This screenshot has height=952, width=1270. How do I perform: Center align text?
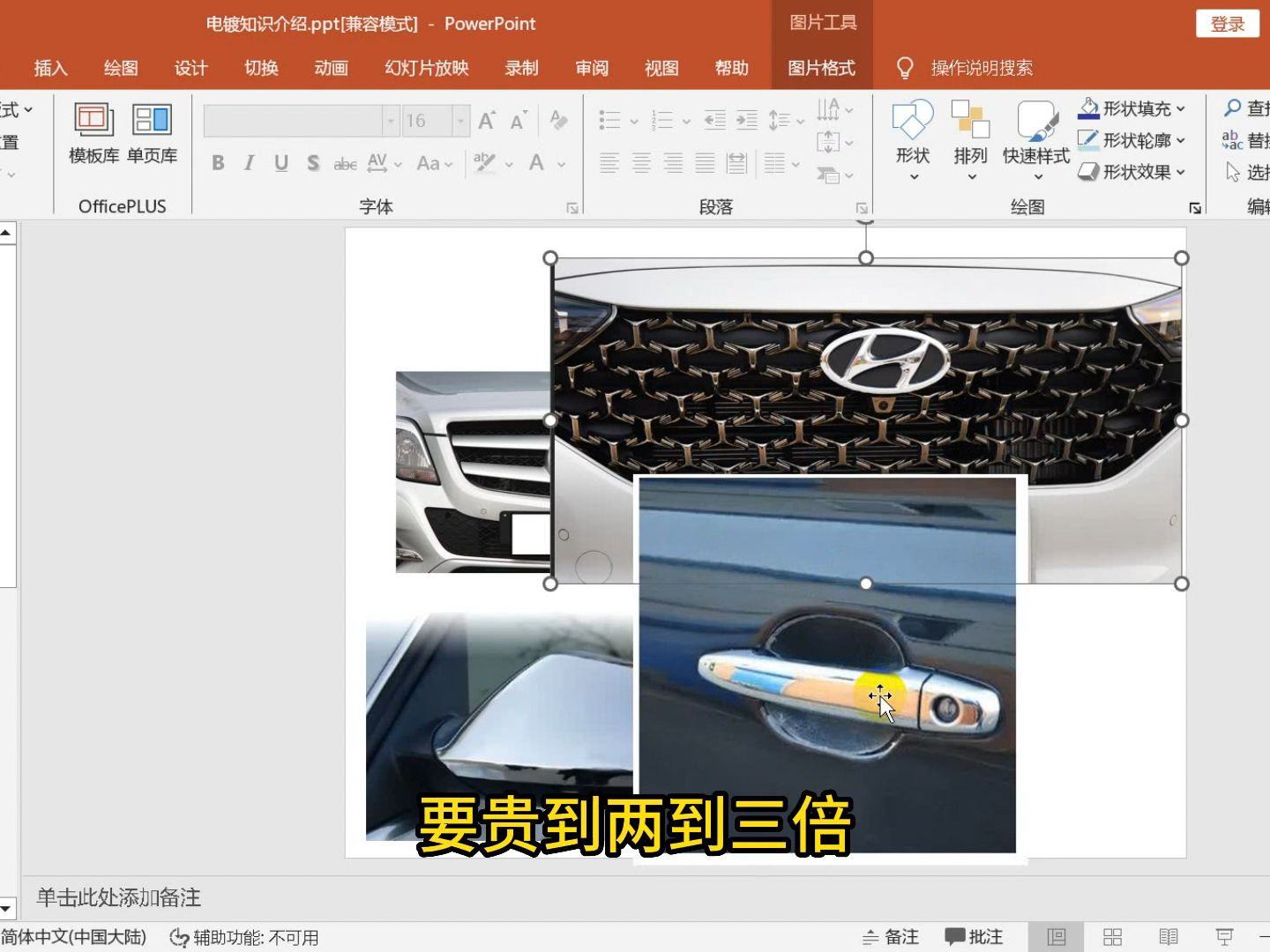(x=641, y=163)
